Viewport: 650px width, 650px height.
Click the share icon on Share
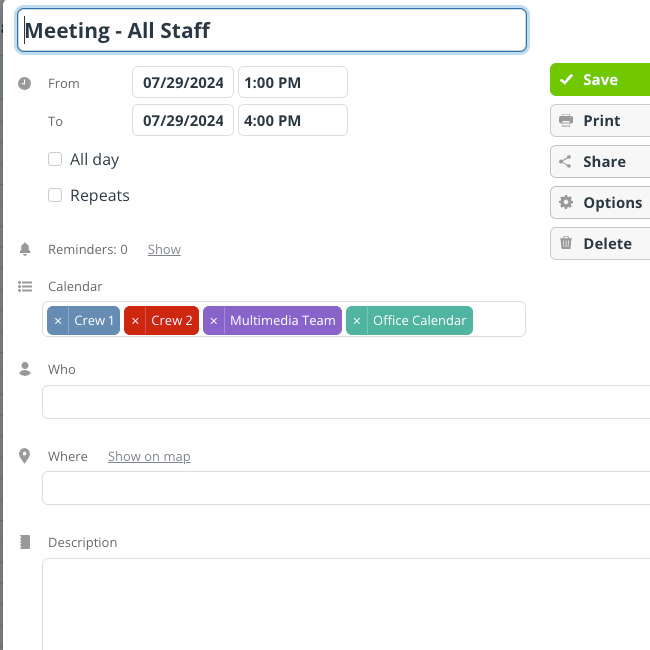click(565, 162)
